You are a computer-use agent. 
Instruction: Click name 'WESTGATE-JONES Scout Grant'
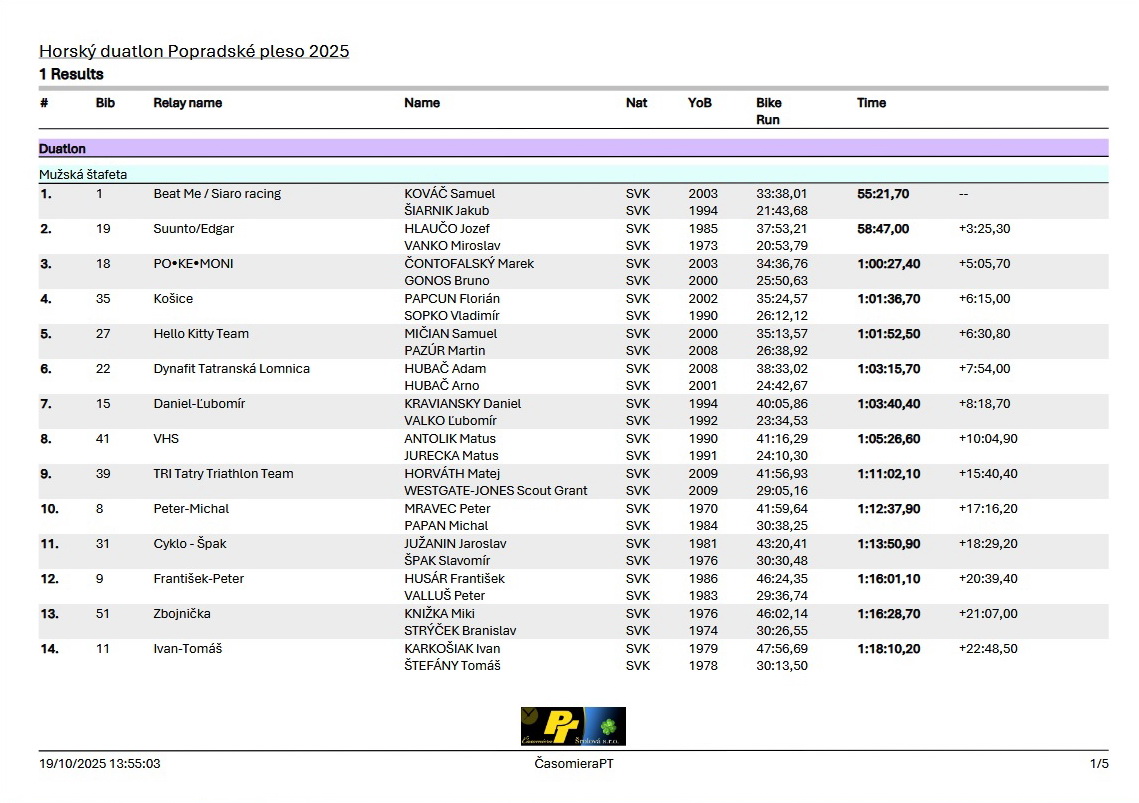495,491
